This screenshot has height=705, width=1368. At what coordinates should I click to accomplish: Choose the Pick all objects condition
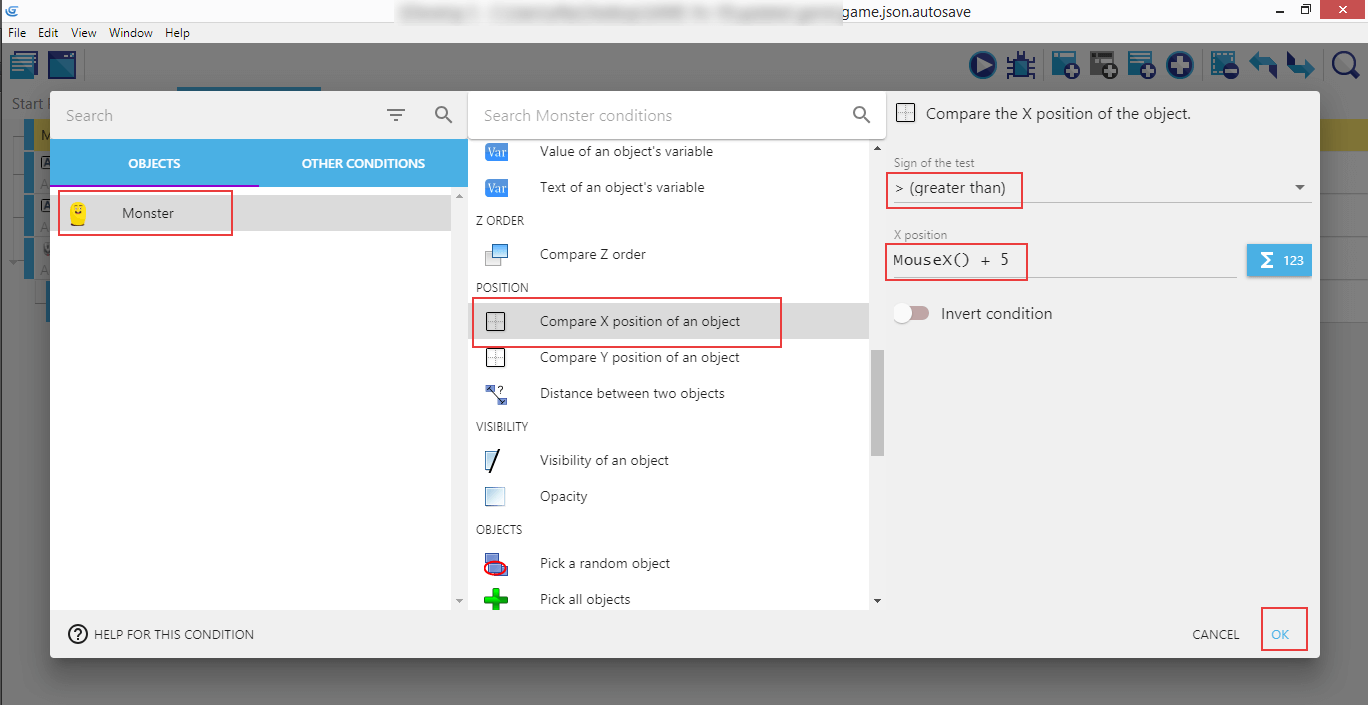584,599
